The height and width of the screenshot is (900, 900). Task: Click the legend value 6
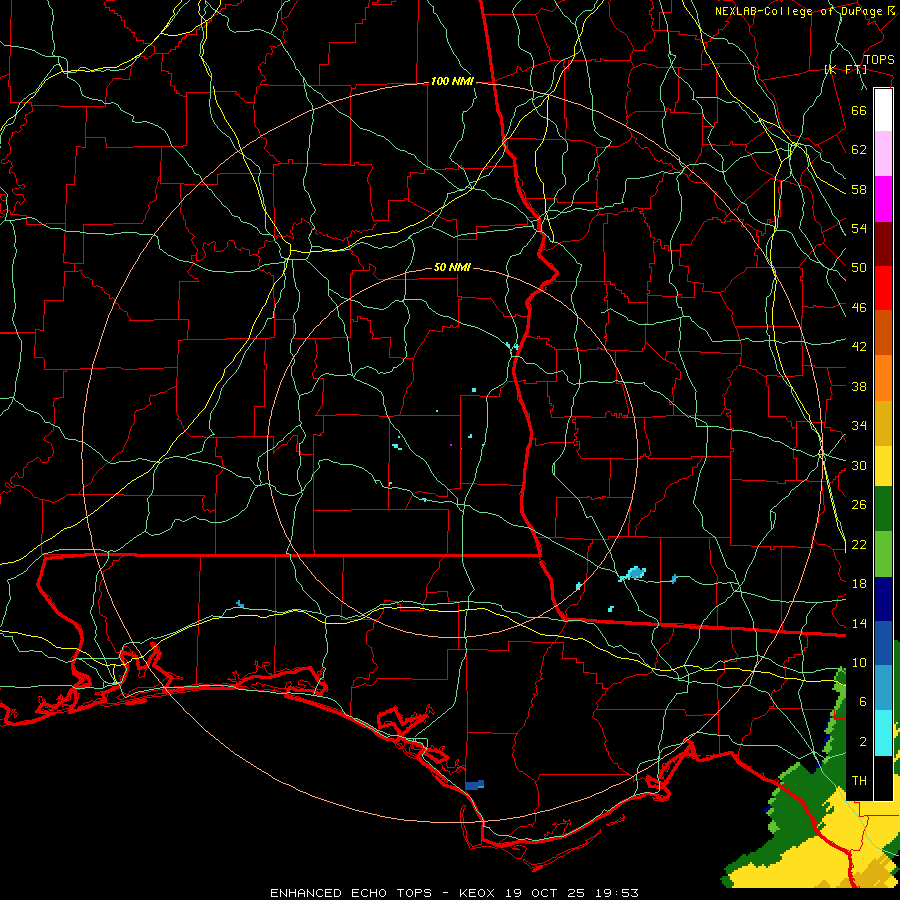pos(862,701)
